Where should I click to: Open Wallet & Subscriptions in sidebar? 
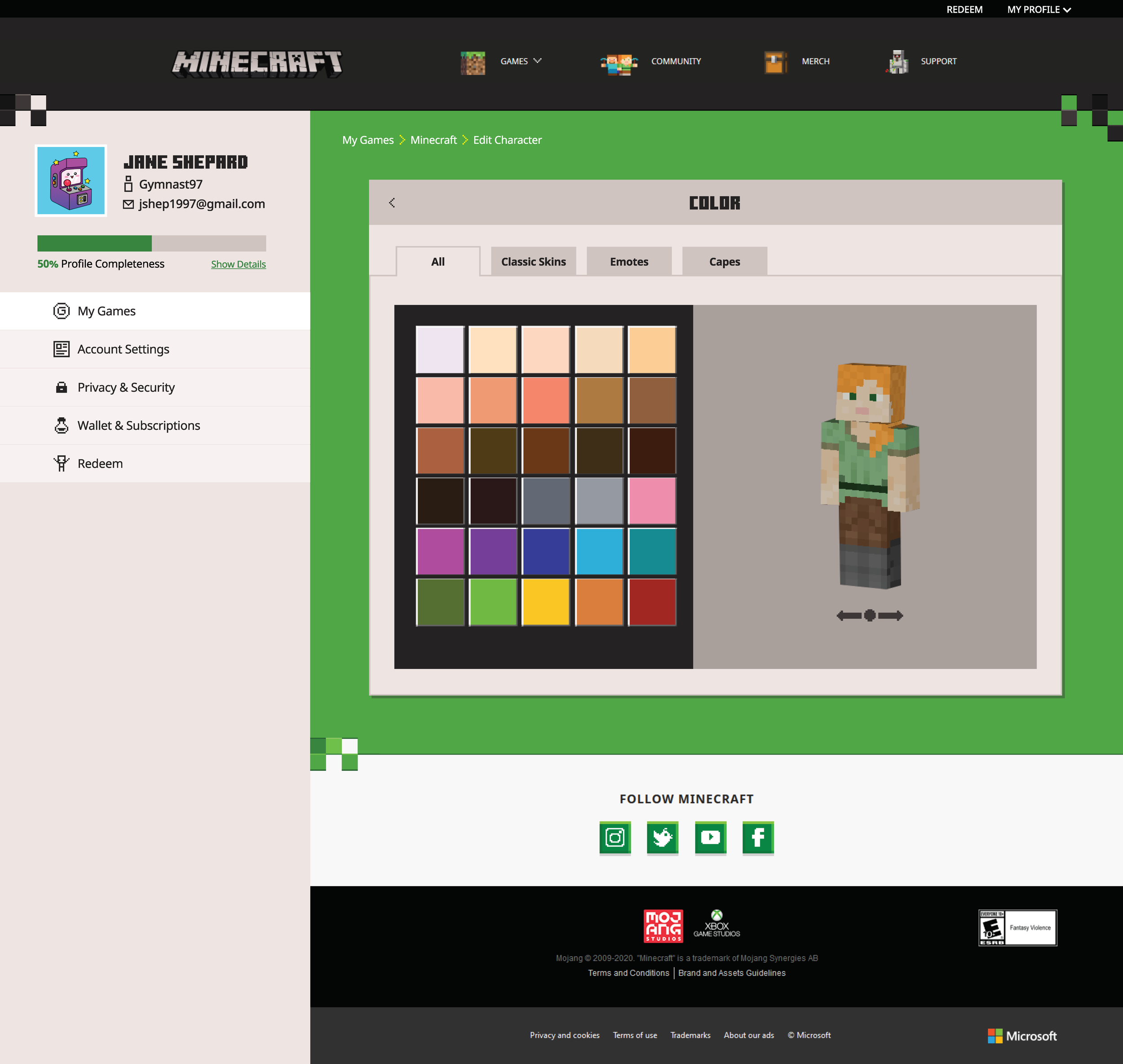[x=138, y=425]
